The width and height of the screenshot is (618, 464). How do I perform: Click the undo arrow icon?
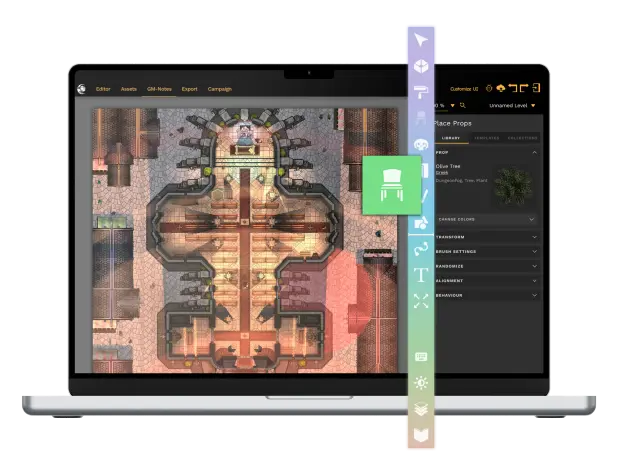click(x=512, y=88)
